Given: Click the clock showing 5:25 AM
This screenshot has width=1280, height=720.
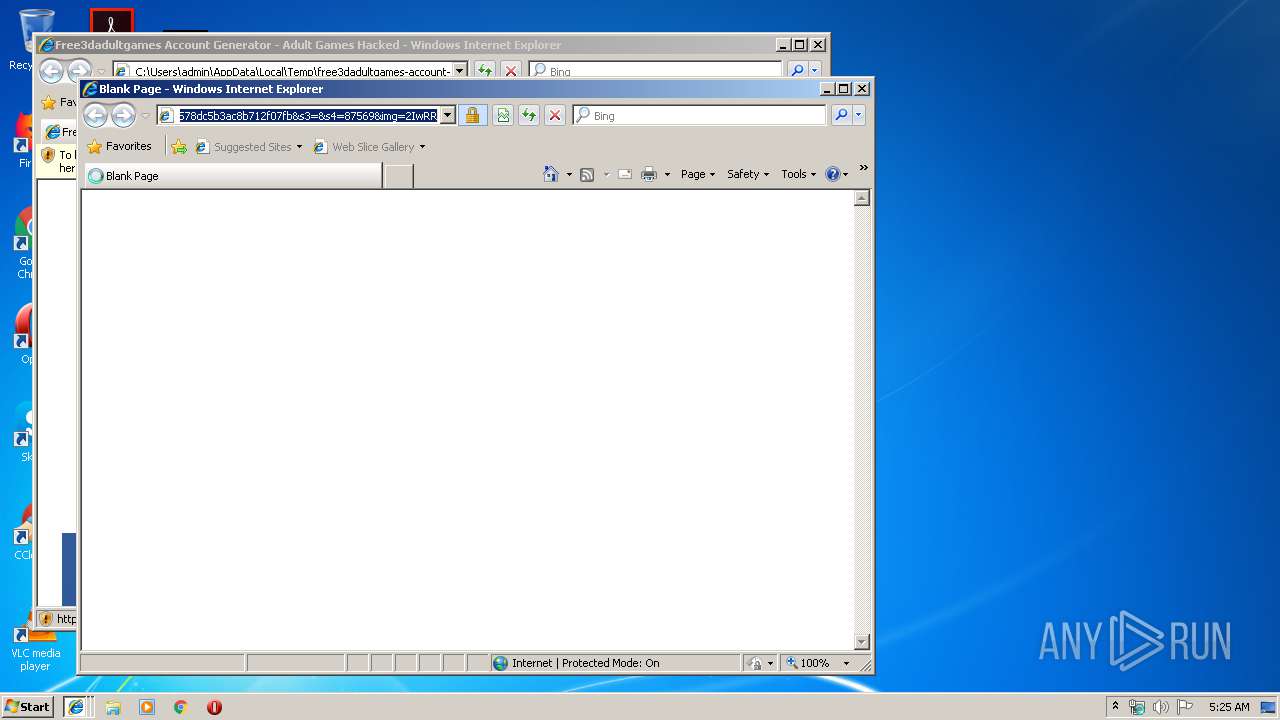Looking at the screenshot, I should click(x=1229, y=707).
